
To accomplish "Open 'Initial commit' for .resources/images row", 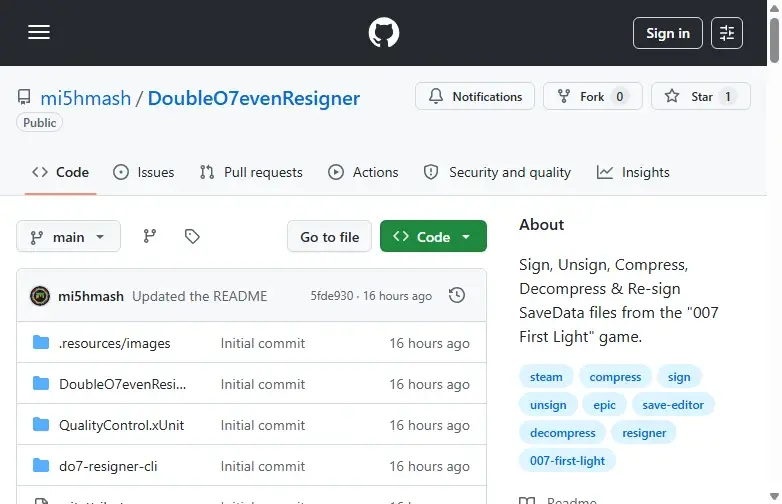I will (263, 343).
